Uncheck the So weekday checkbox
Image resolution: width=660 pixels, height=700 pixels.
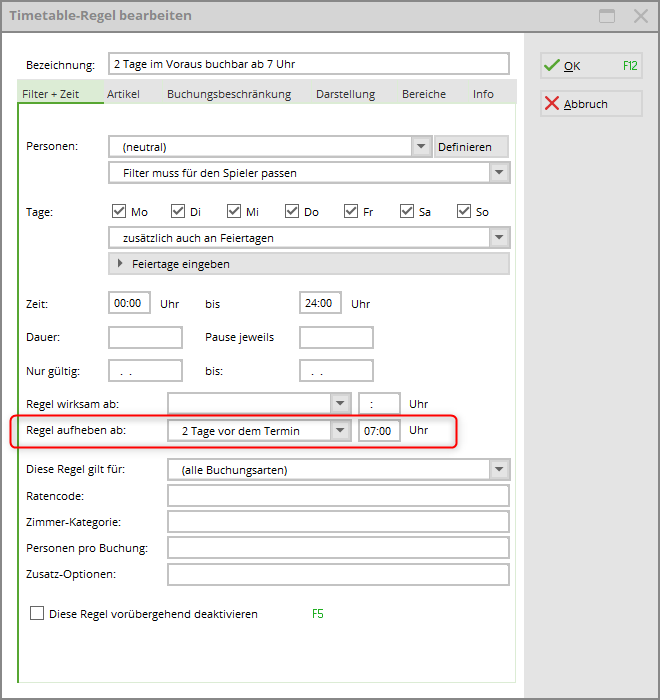coord(464,211)
